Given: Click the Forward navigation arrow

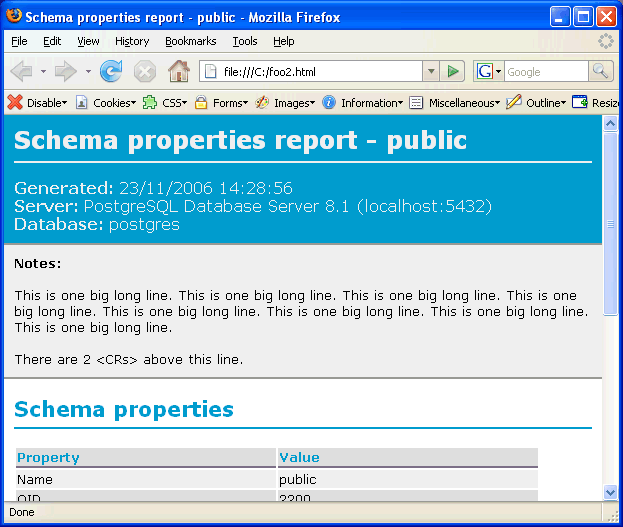Looking at the screenshot, I should [x=66, y=71].
